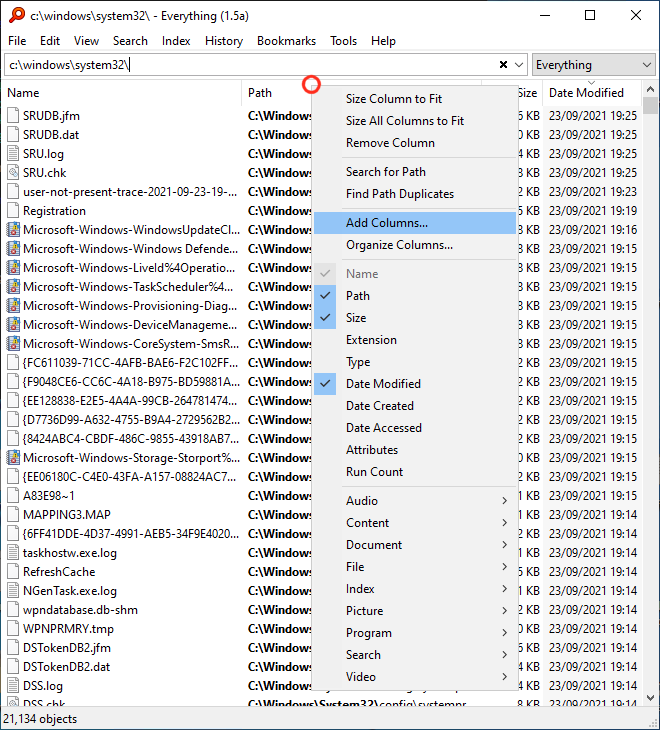Open the Index menu
This screenshot has width=660, height=730.
(176, 41)
